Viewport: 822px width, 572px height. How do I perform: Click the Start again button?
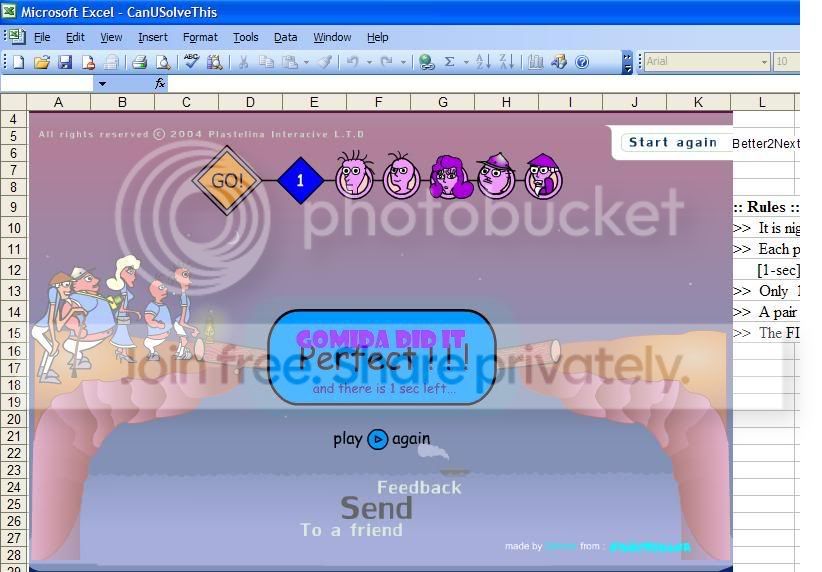[x=673, y=143]
